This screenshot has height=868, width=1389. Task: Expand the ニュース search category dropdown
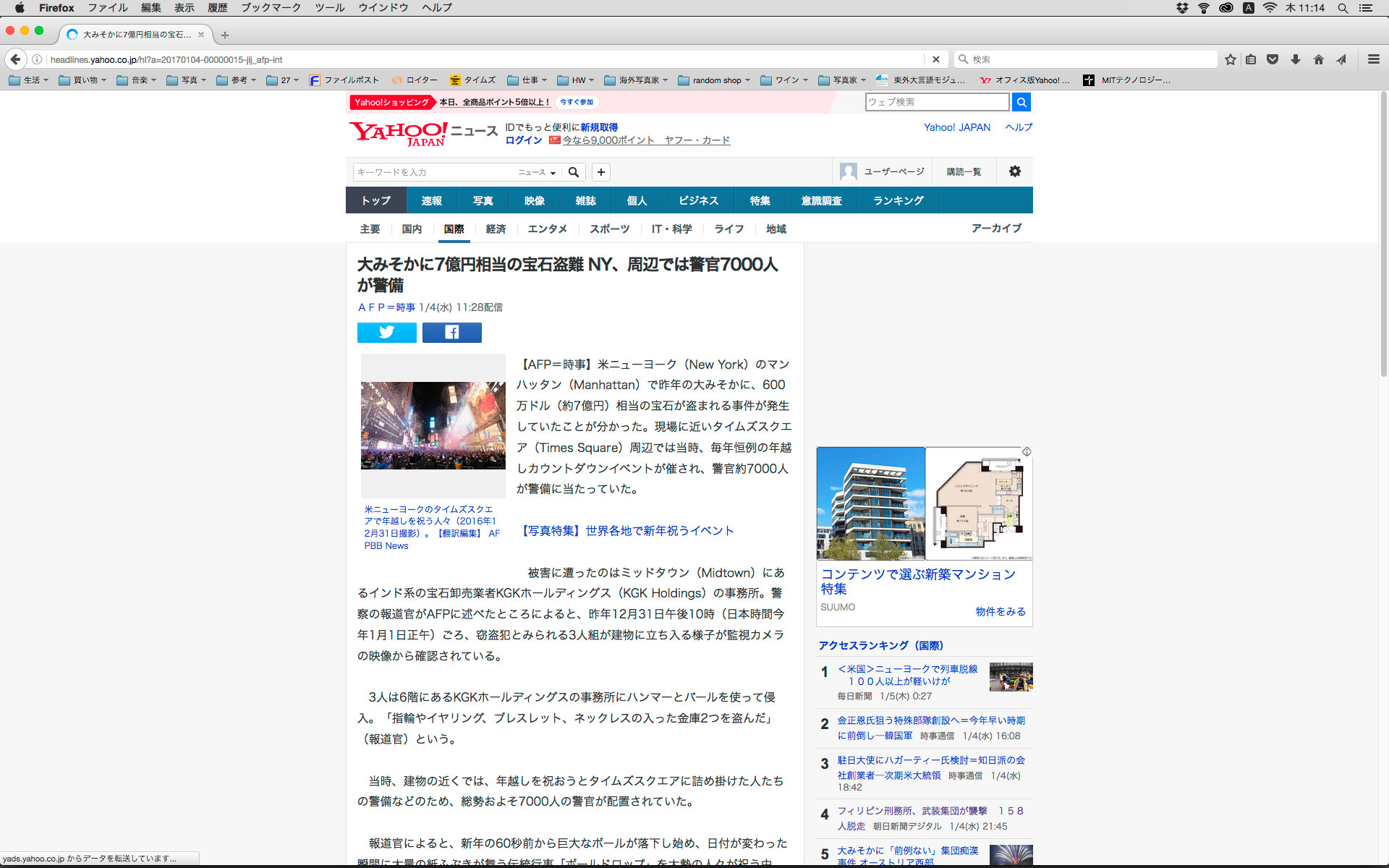[x=537, y=172]
